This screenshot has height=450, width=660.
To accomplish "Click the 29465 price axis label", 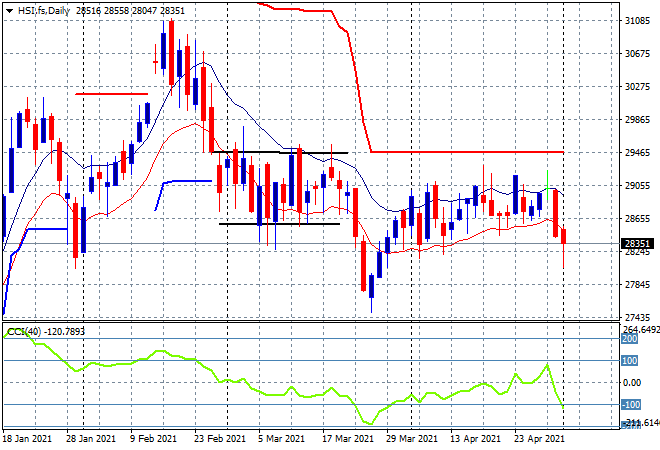I will [x=637, y=152].
